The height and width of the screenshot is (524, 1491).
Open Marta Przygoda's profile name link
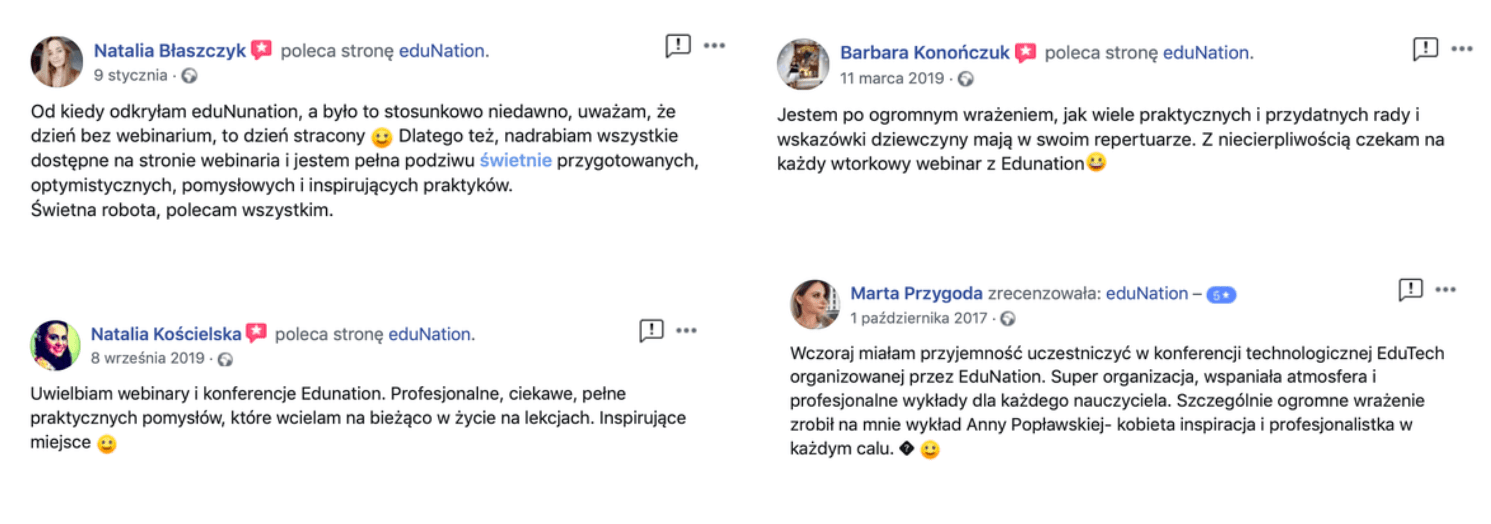[916, 294]
